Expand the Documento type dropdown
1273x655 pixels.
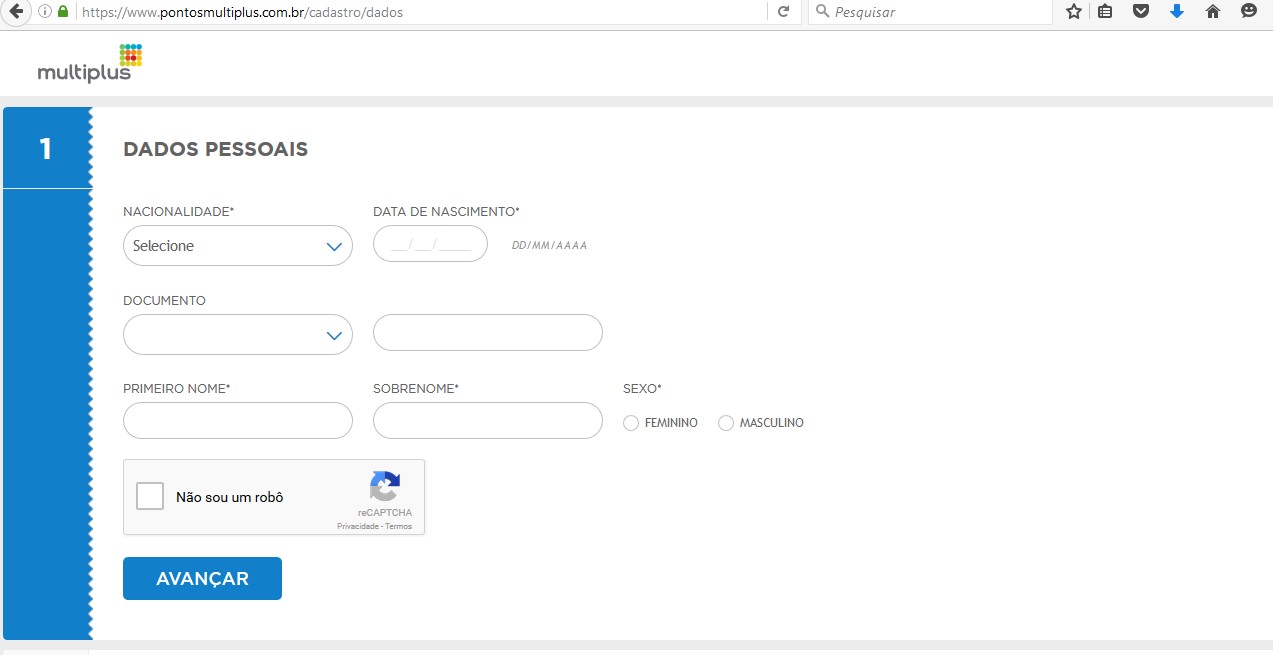pos(237,335)
